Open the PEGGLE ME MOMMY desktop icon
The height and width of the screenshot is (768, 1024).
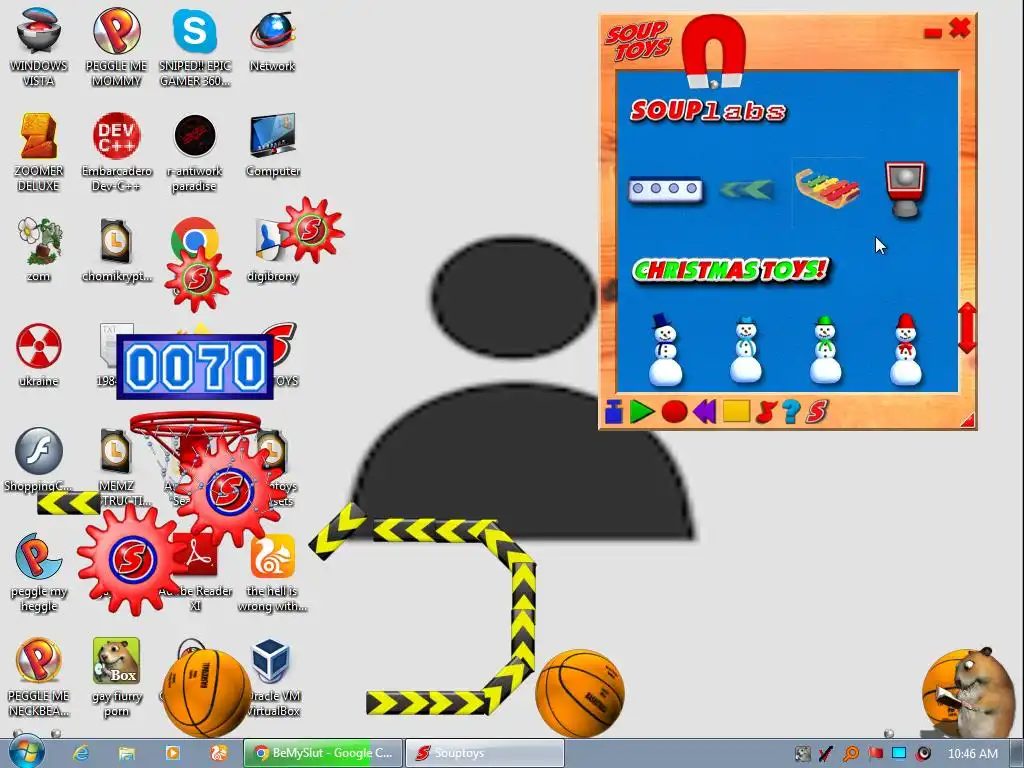tap(116, 47)
